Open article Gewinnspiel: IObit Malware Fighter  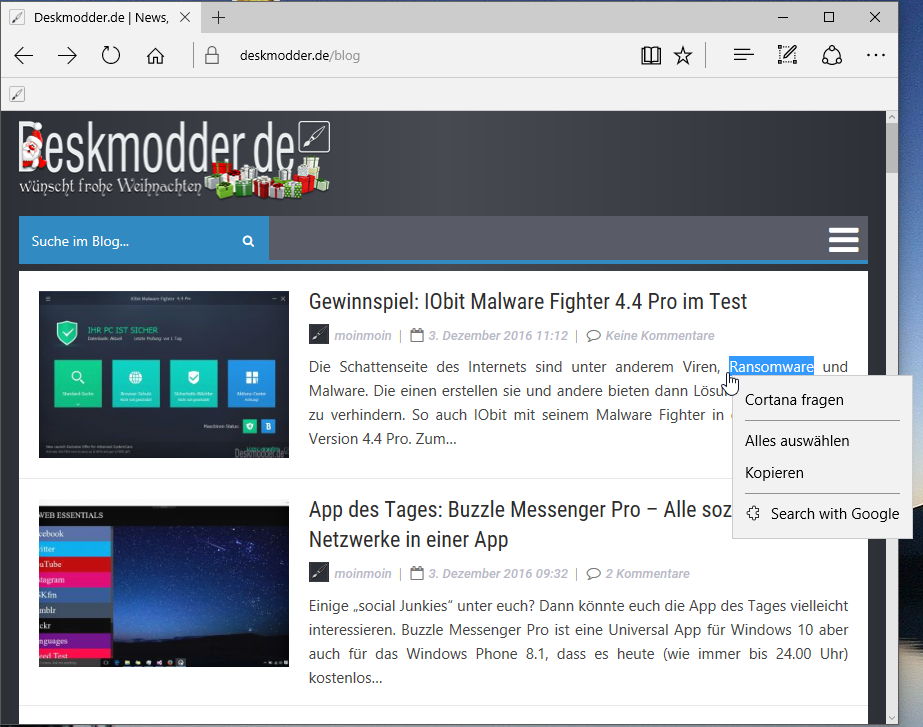[527, 301]
